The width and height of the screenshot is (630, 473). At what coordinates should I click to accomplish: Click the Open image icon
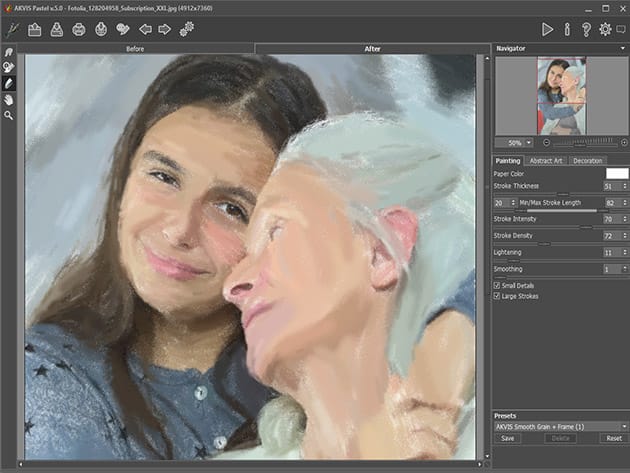point(34,29)
